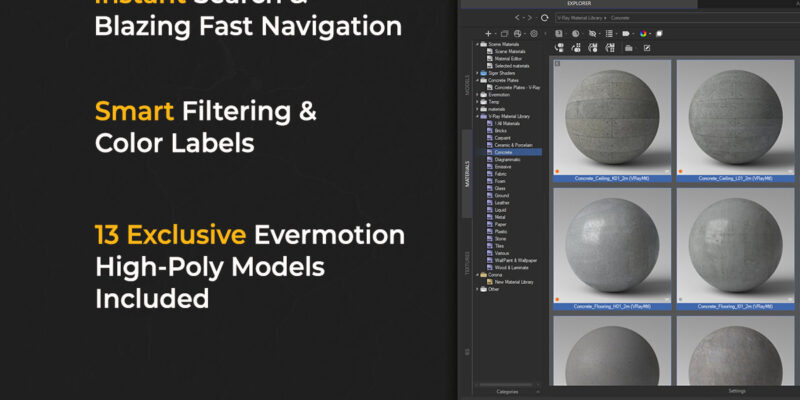This screenshot has width=800, height=400.
Task: Select the Ceramic & Porcelain category
Action: click(x=513, y=145)
